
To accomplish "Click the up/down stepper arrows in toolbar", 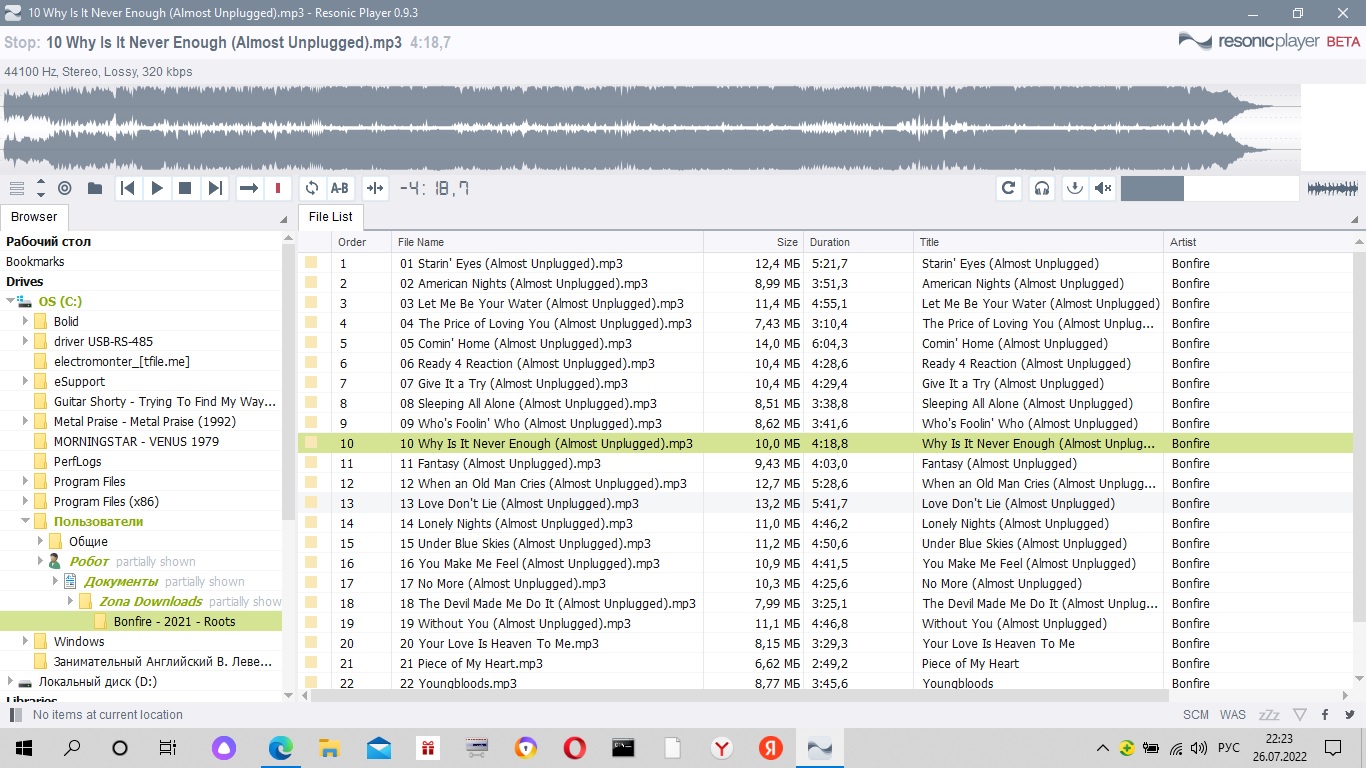I will [41, 188].
